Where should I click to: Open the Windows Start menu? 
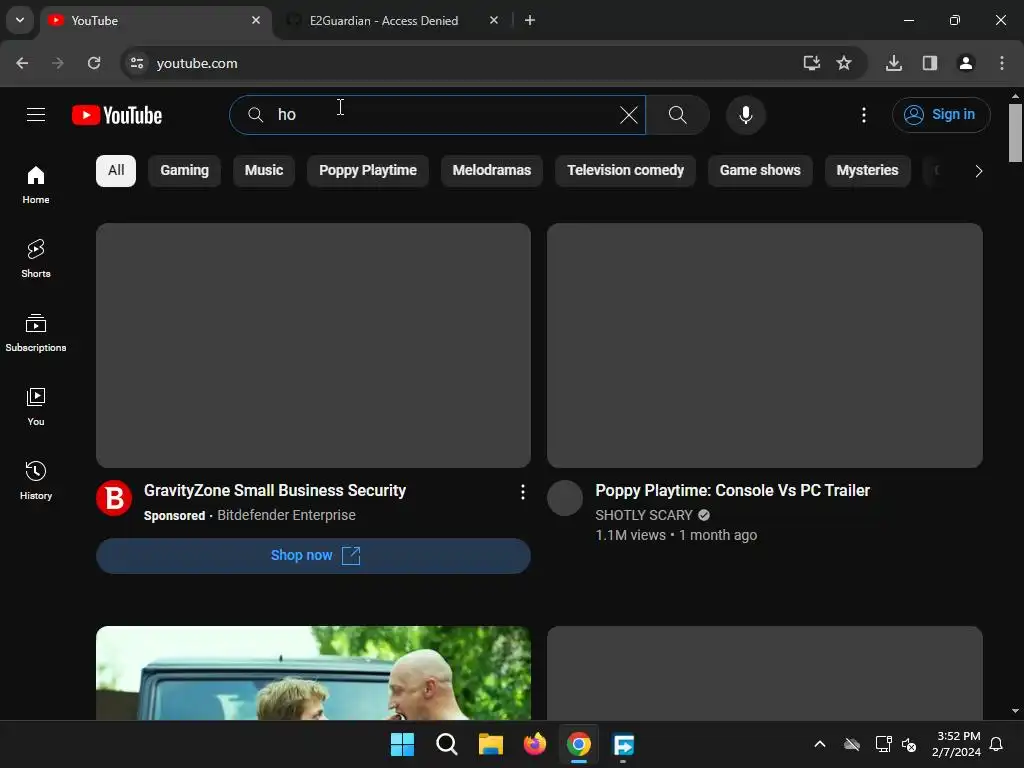402,744
